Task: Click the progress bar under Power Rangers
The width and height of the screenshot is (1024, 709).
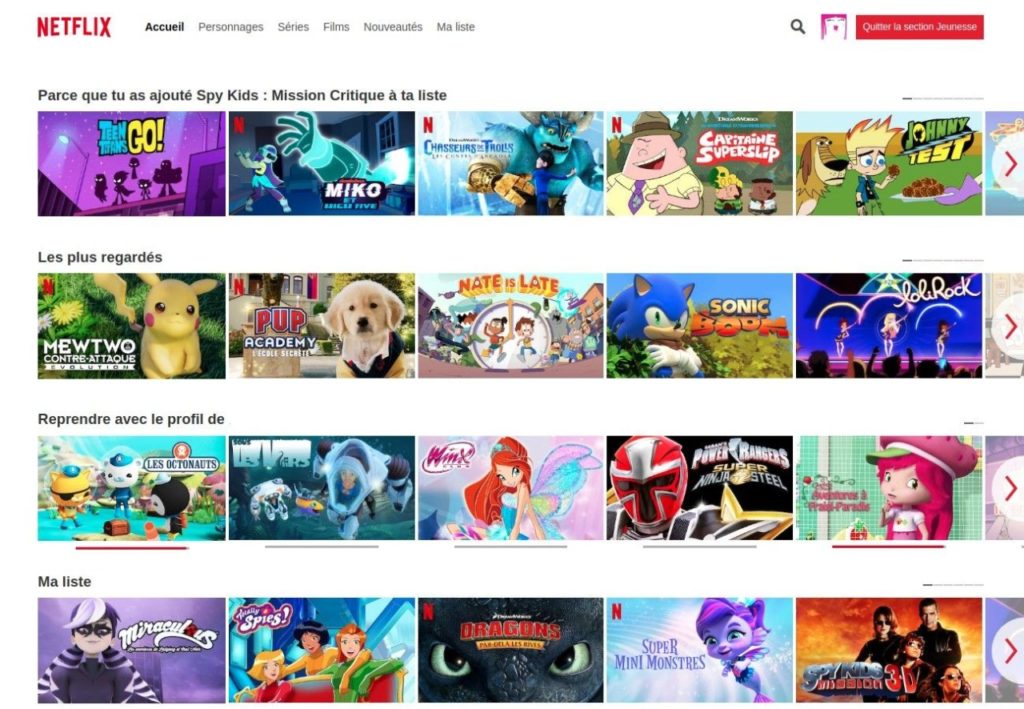Action: (699, 547)
